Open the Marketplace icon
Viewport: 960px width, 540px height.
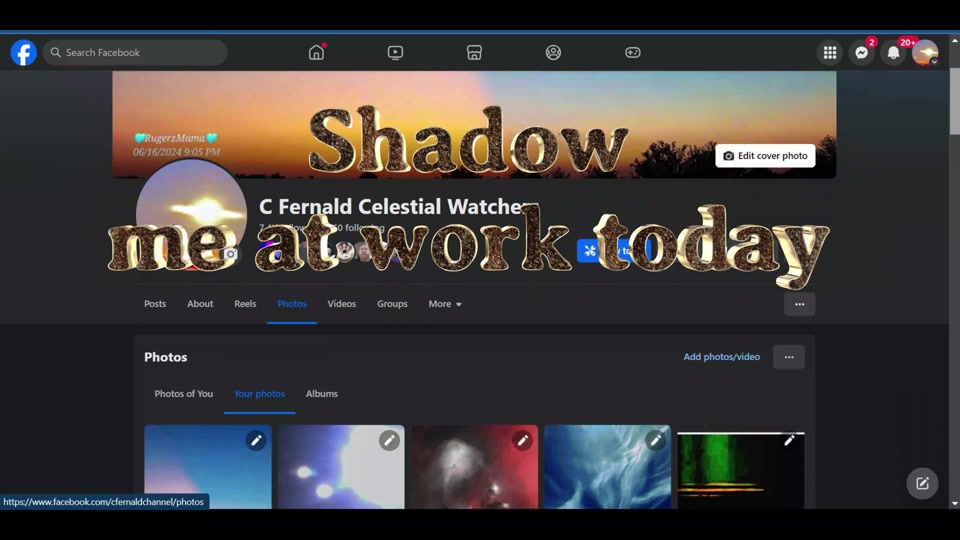[x=475, y=53]
